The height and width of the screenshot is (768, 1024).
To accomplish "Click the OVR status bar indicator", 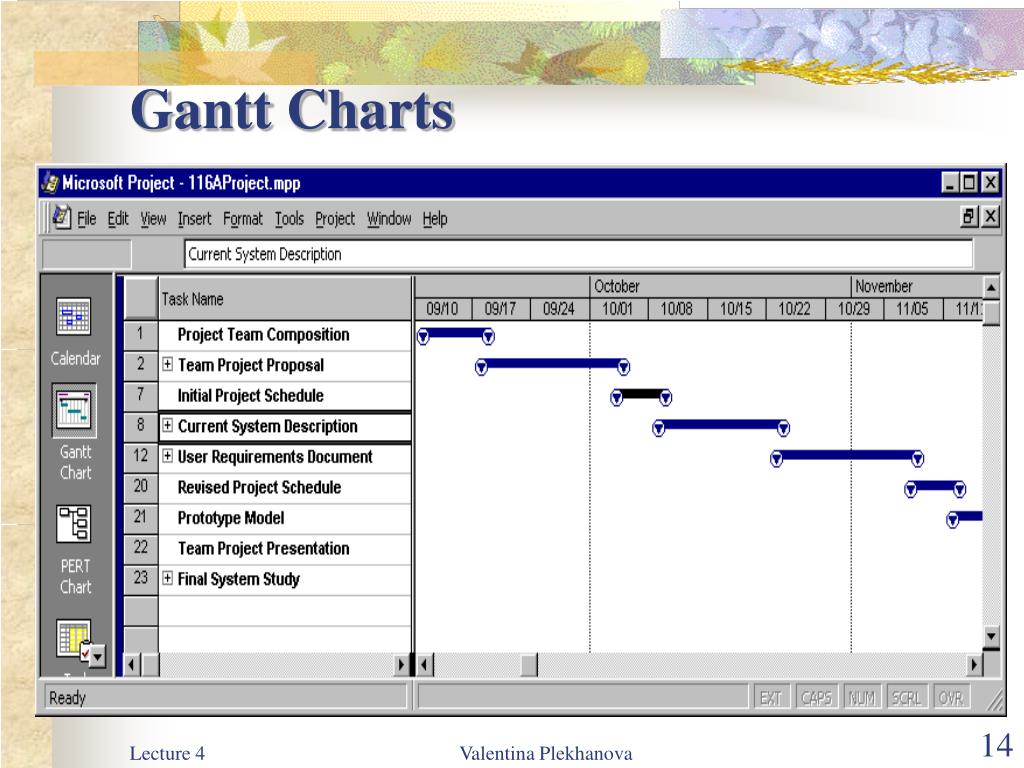I will click(x=951, y=698).
